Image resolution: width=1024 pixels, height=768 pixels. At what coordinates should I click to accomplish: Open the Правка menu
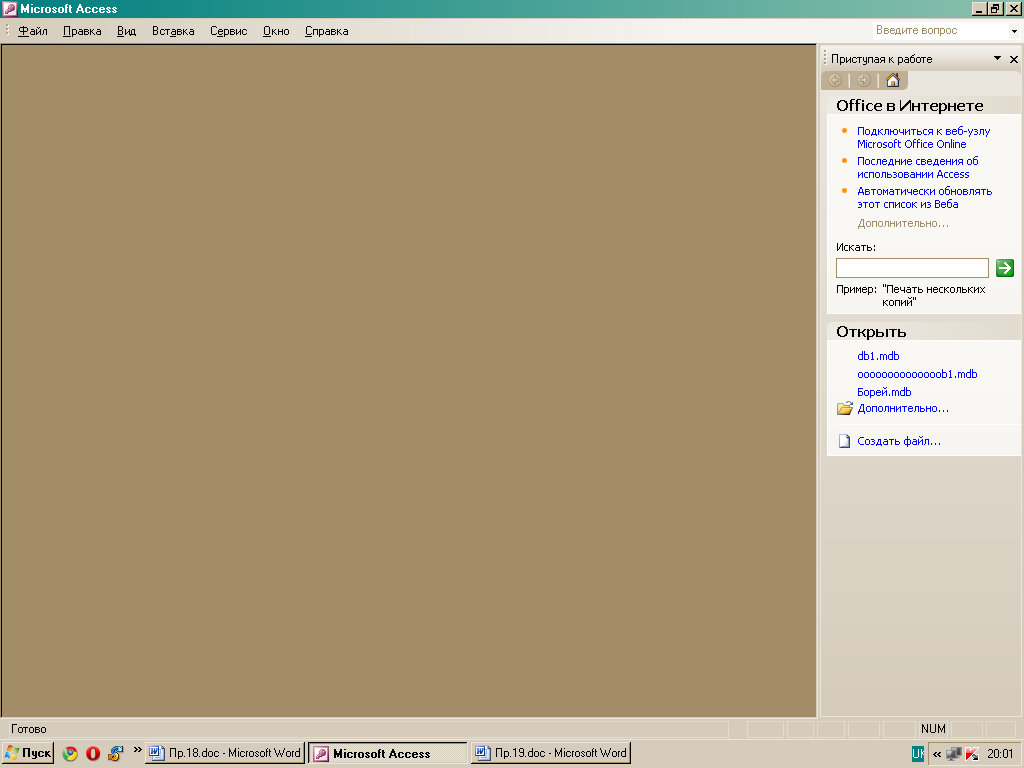pos(82,31)
